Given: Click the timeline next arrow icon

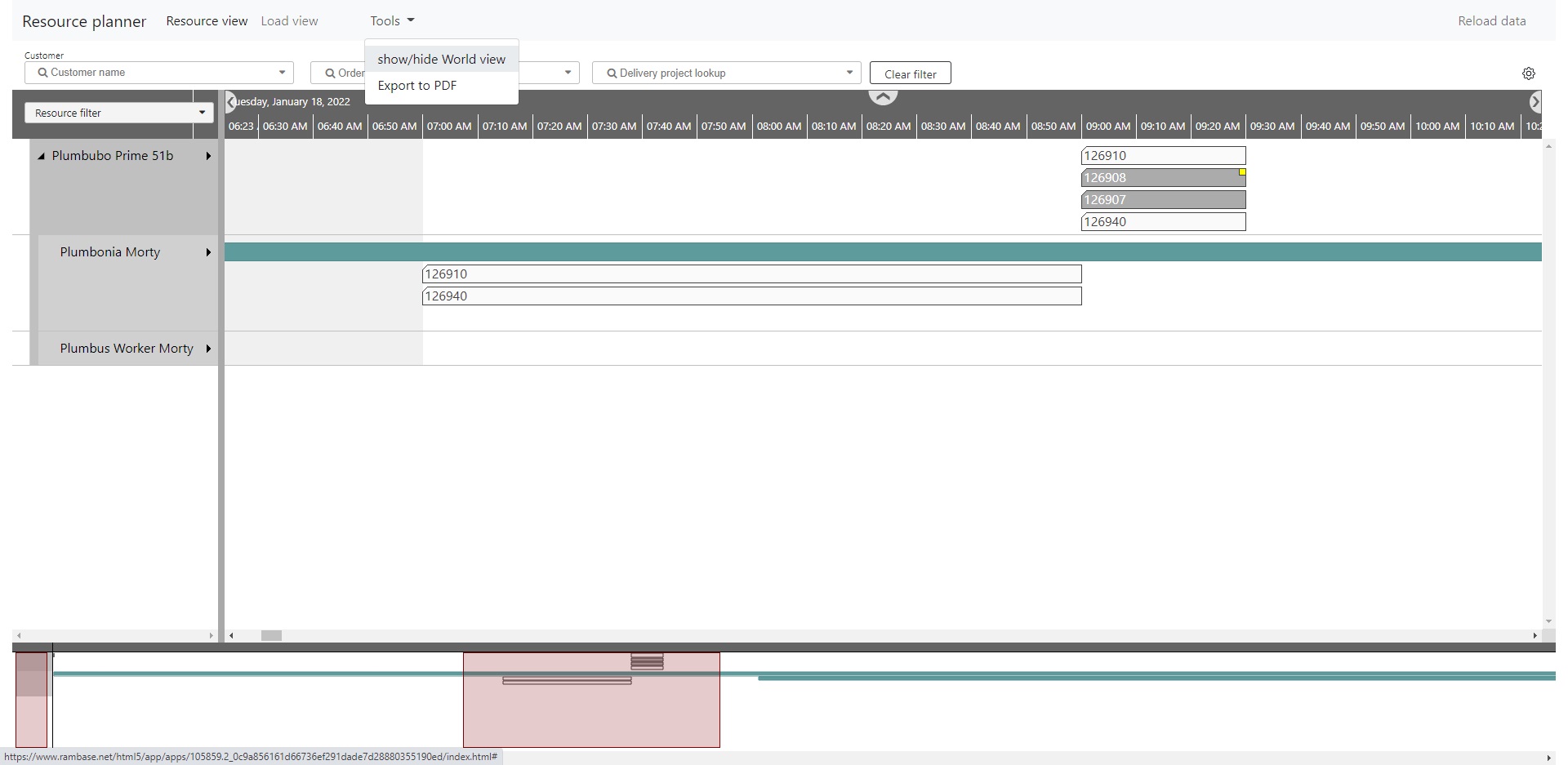Looking at the screenshot, I should [1535, 102].
